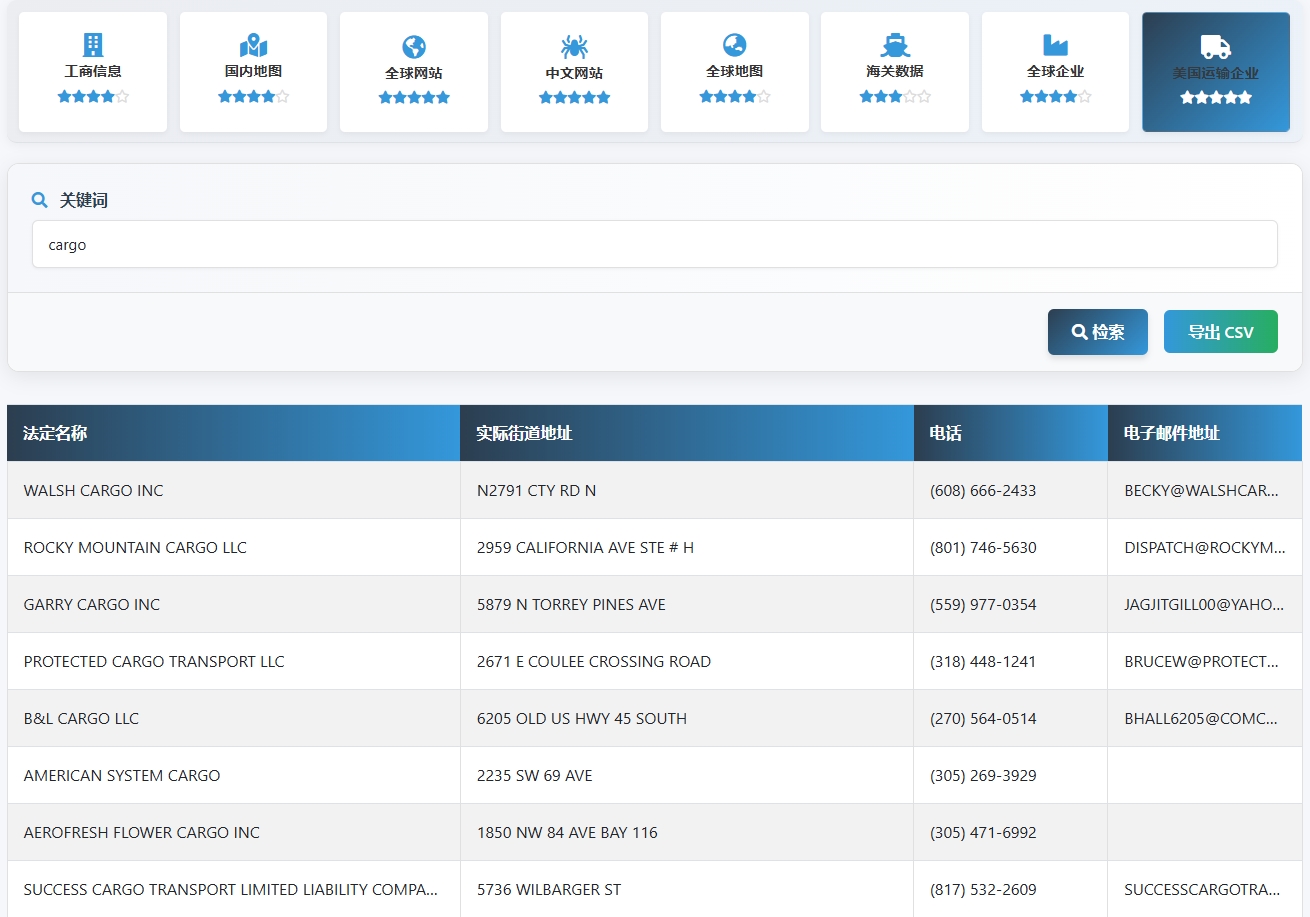
Task: Select AEROFRESH FLOWER CARGO INC cell
Action: coord(234,832)
